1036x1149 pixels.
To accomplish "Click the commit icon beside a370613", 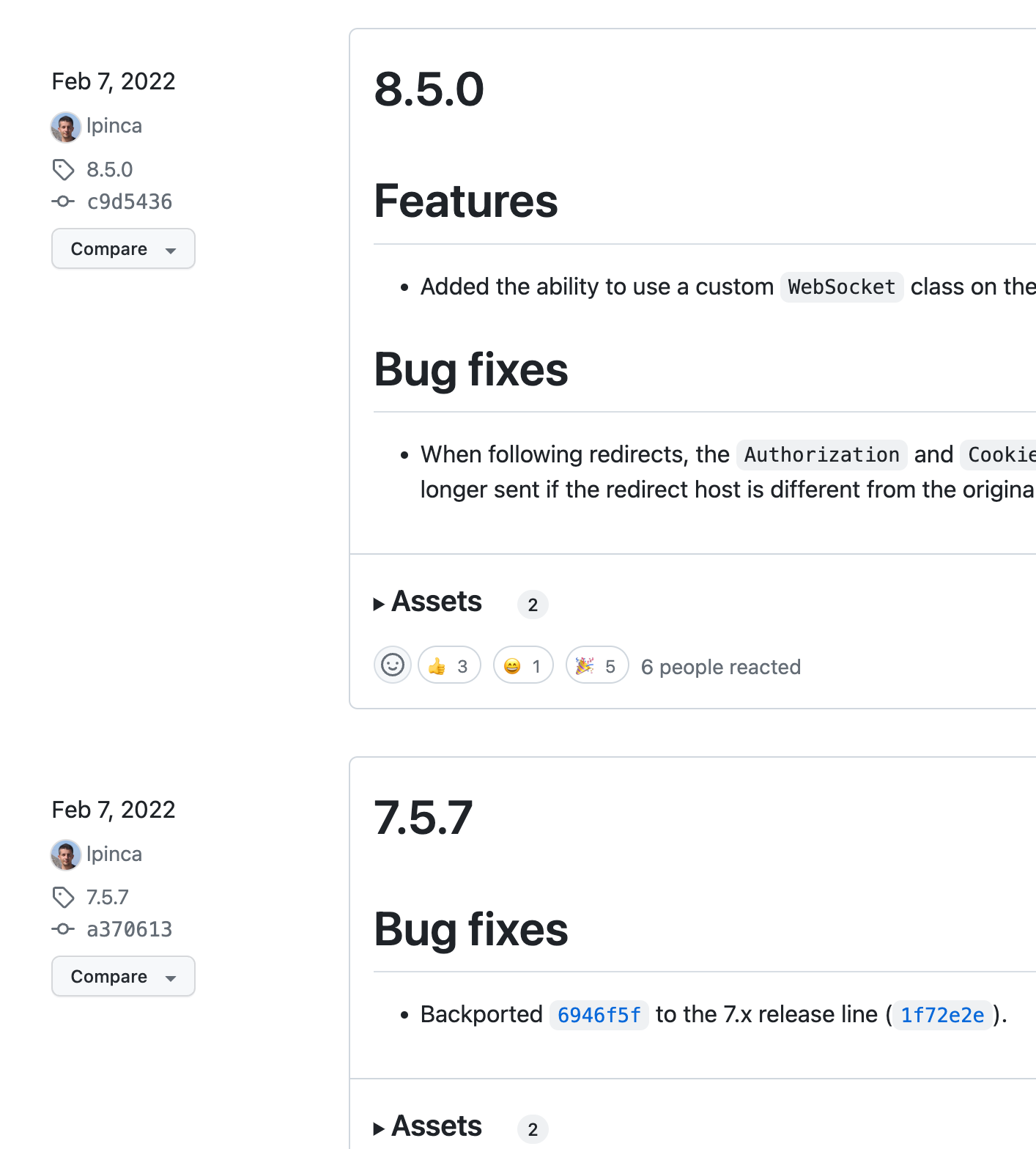I will click(64, 929).
